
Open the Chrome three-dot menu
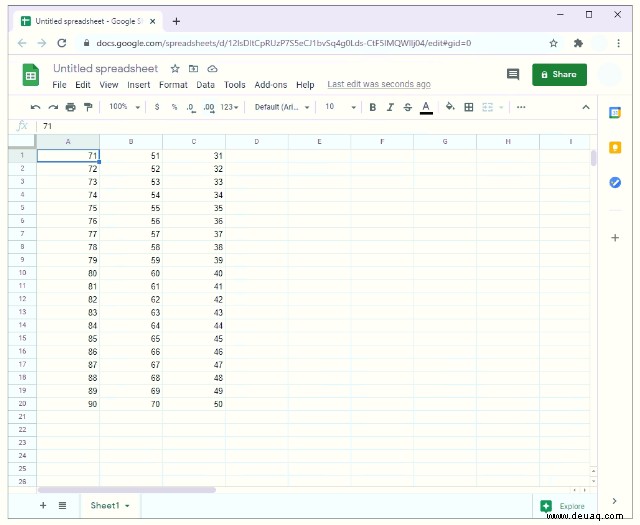618,43
